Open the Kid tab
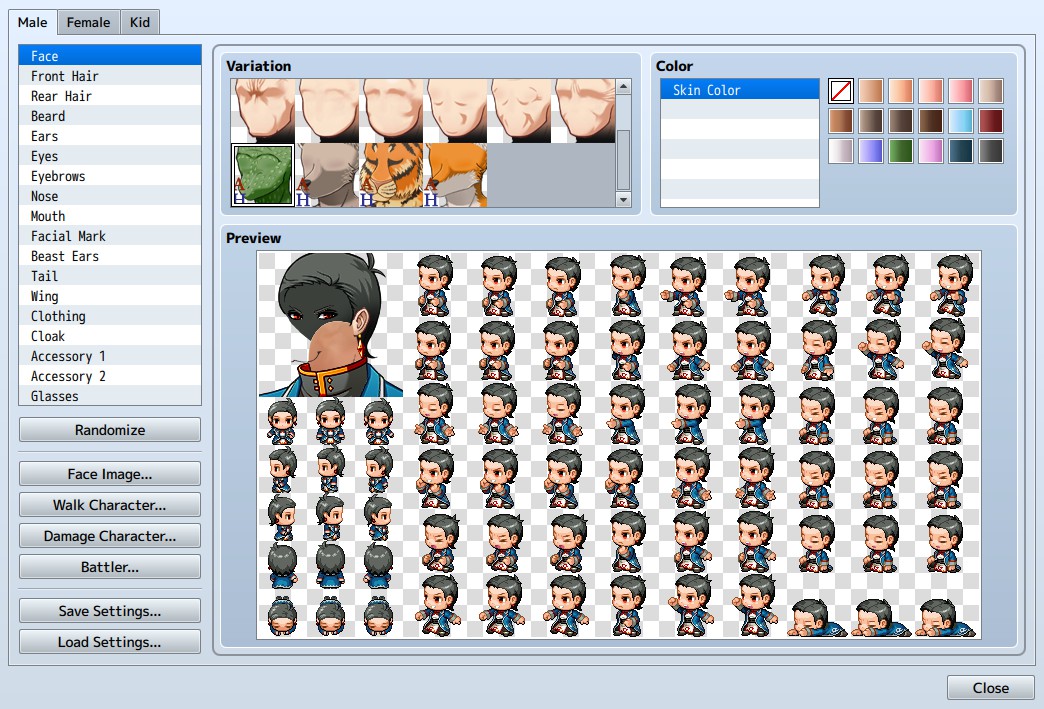This screenshot has width=1044, height=709. [140, 23]
